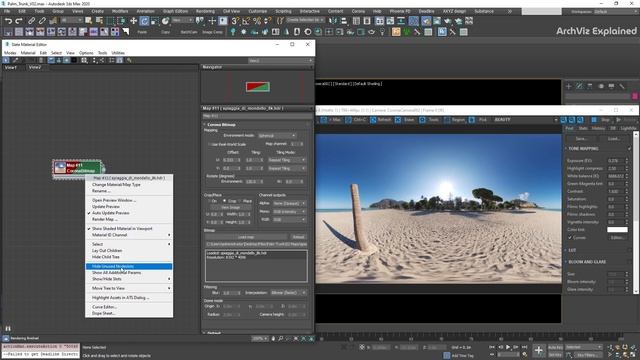Screen dimensions: 640x360
Task: Click the Zoom magnifier icon at the Slate editor bottom
Action: pos(281,338)
